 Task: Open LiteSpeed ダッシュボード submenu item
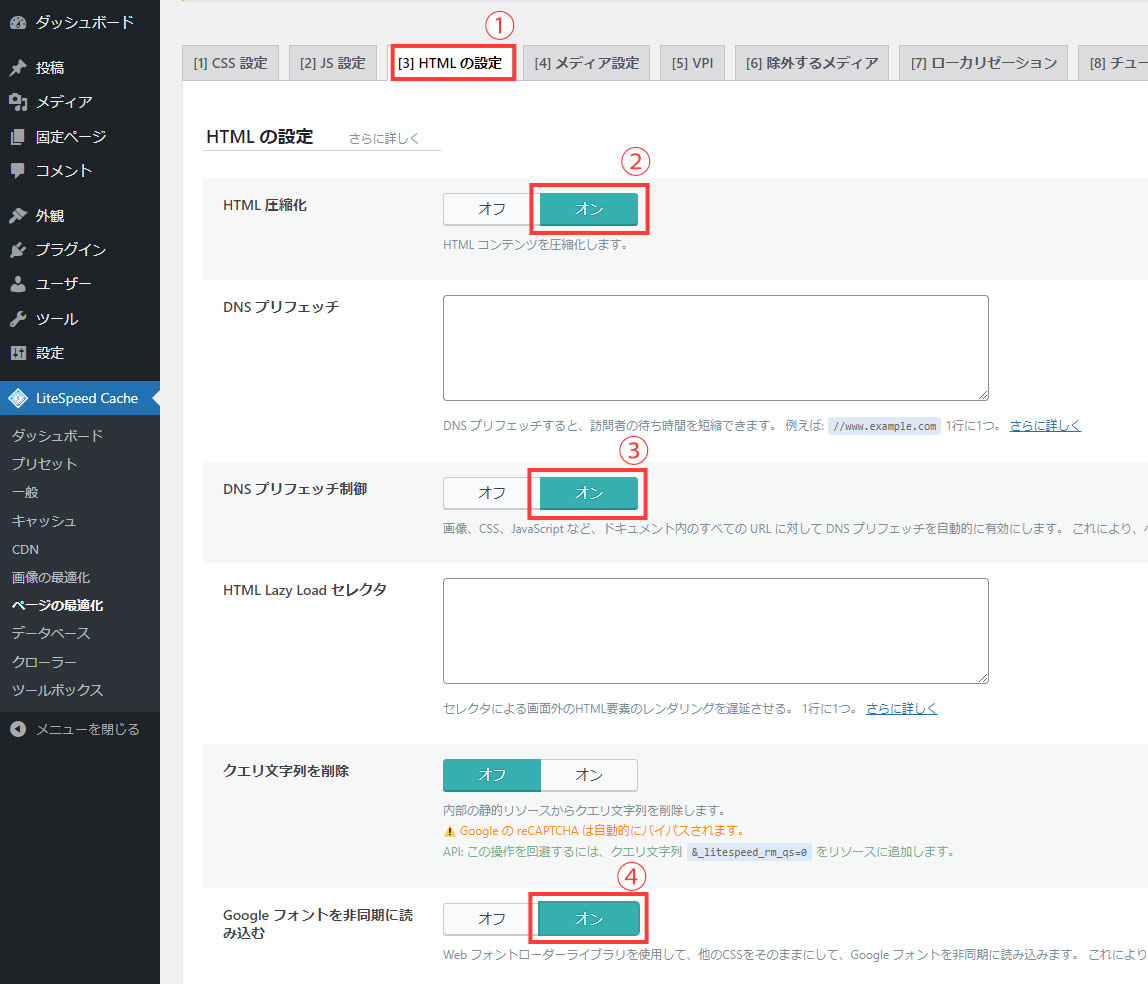[80, 436]
